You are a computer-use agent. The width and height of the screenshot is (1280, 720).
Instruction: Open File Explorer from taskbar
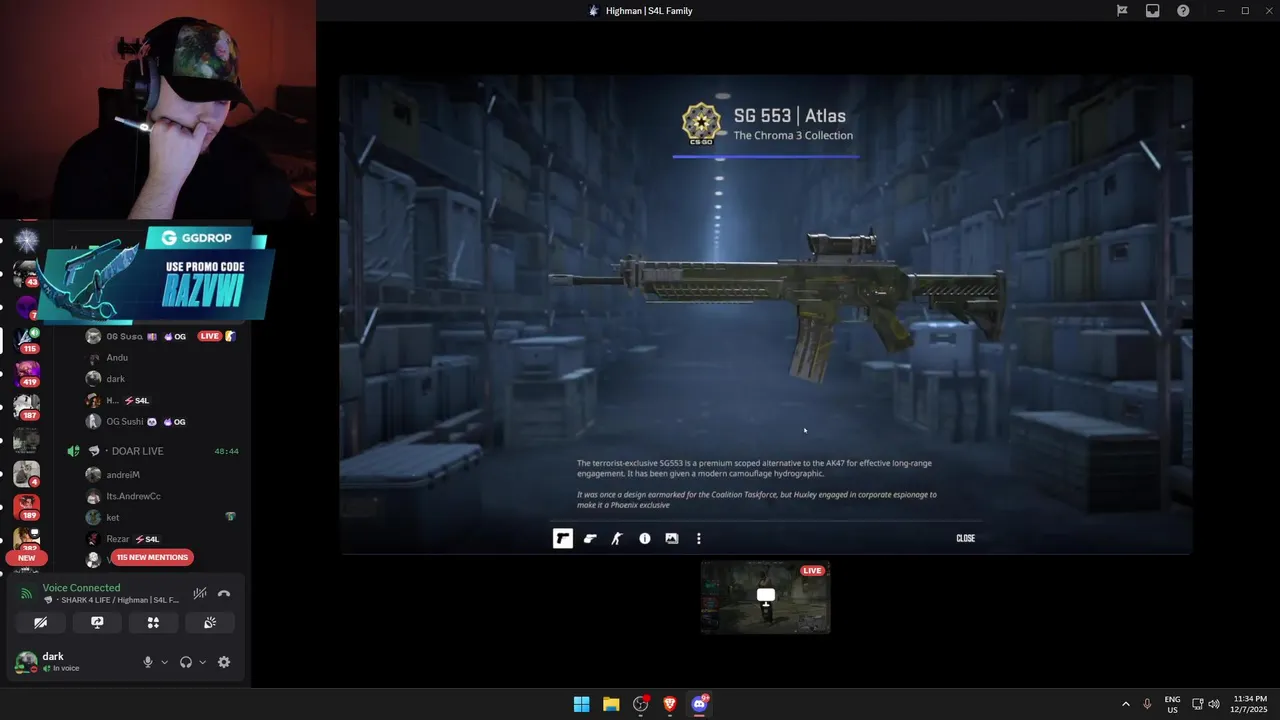click(x=611, y=704)
